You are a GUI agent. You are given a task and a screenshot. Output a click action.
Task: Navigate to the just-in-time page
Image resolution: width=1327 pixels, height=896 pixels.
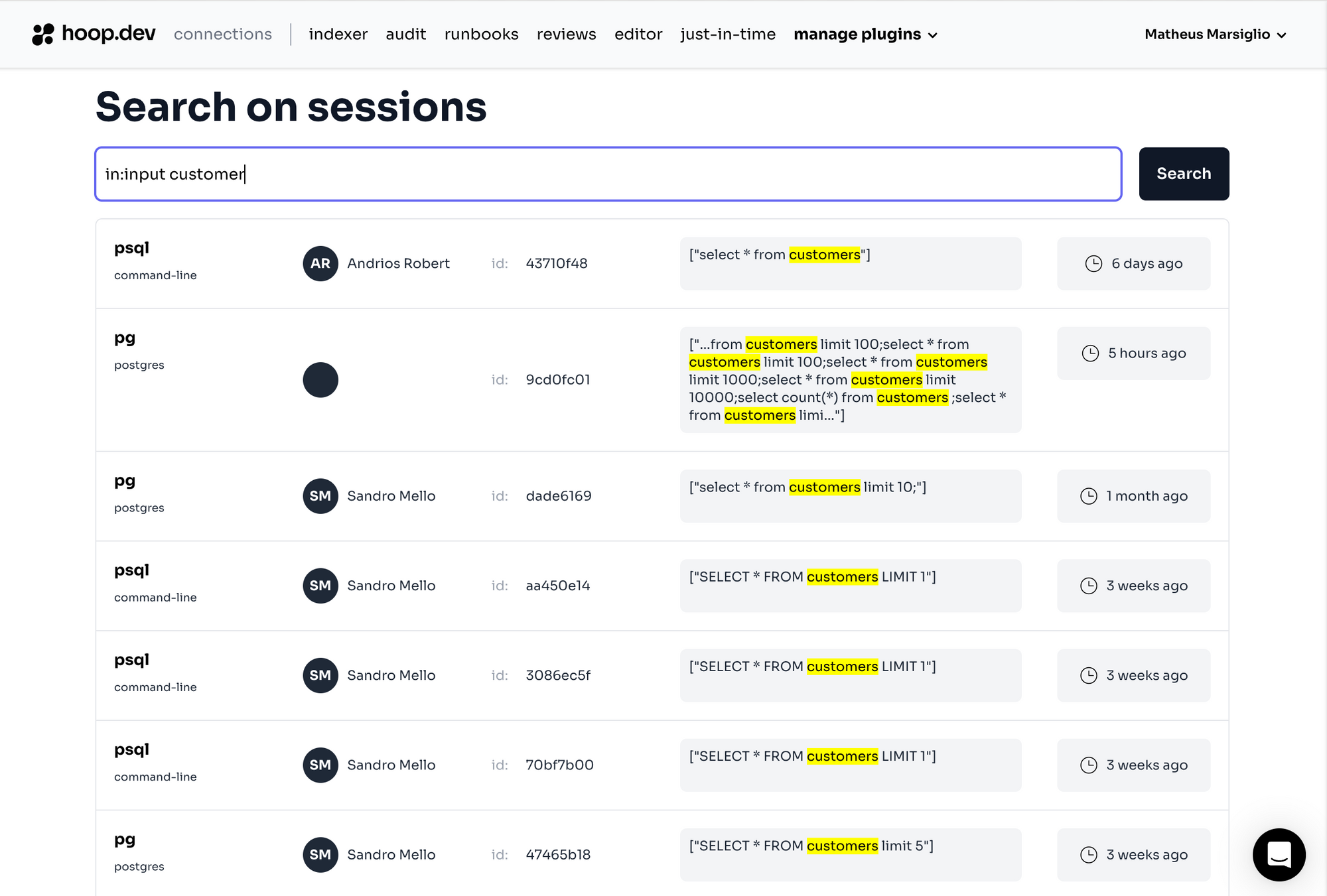pyautogui.click(x=728, y=34)
